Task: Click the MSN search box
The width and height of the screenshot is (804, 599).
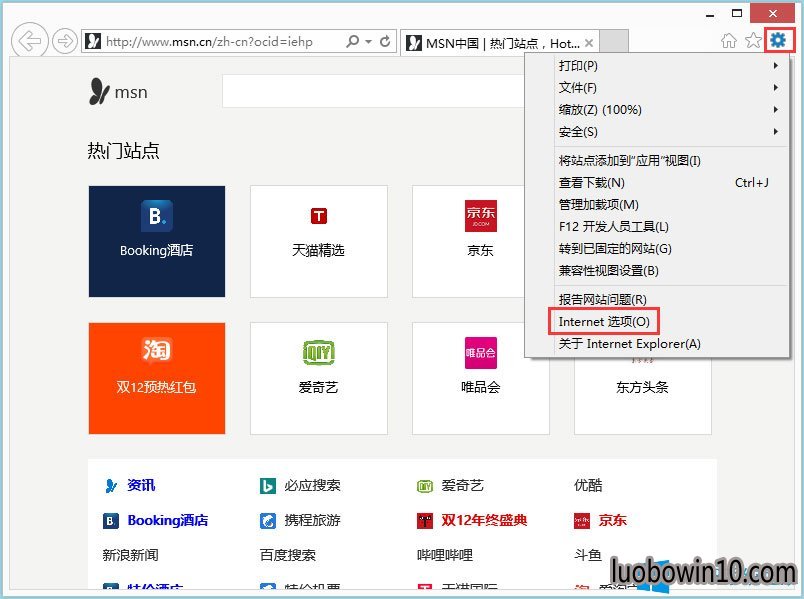Action: pos(373,91)
